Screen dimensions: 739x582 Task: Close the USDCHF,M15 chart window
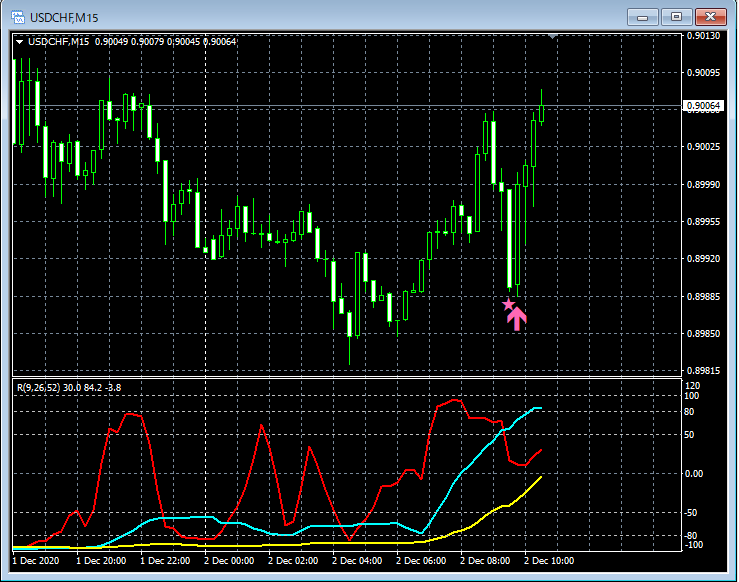tap(711, 16)
